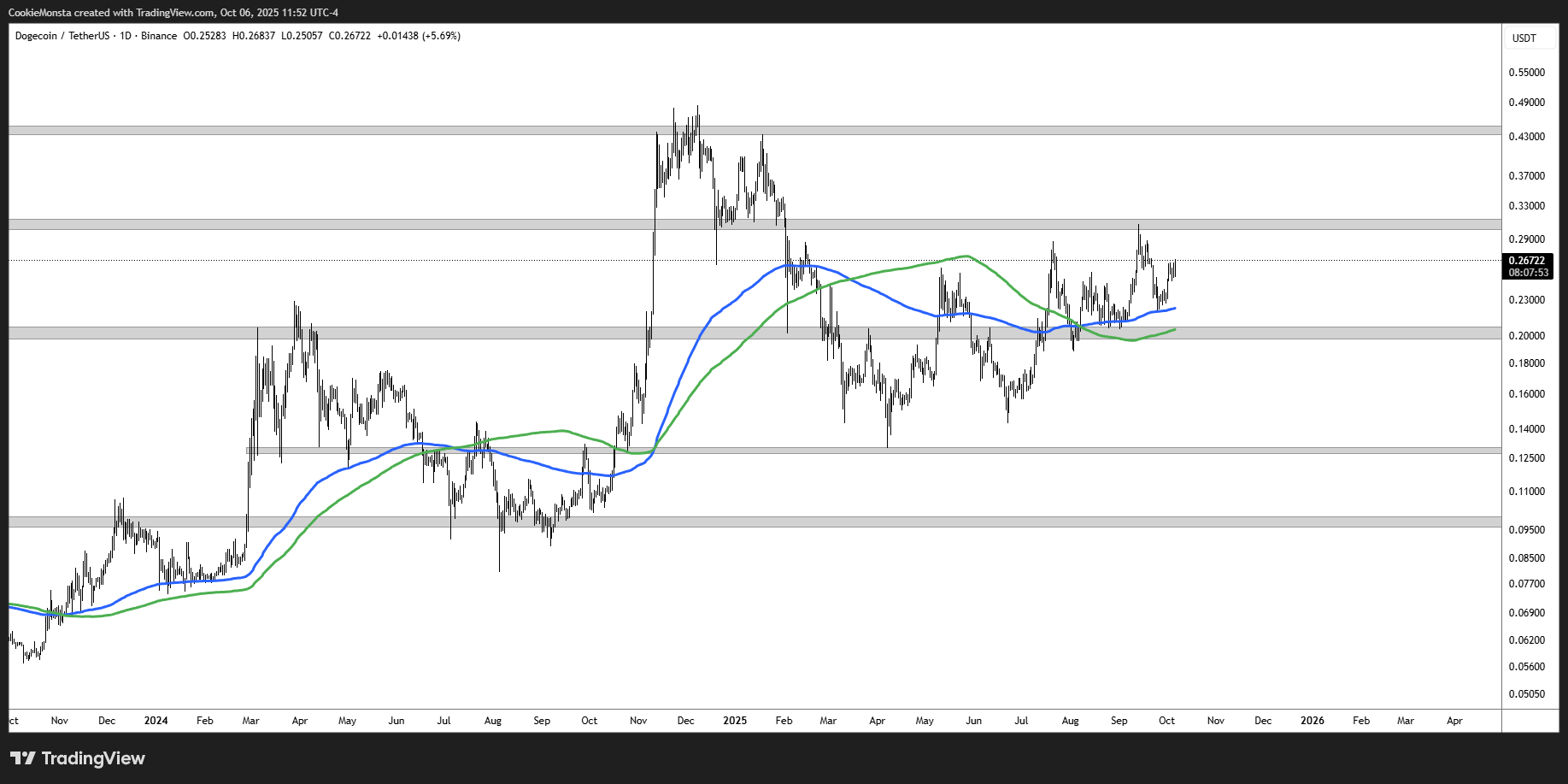Screen dimensions: 1568x784
Task: Click the Binance exchange label
Action: pyautogui.click(x=159, y=36)
